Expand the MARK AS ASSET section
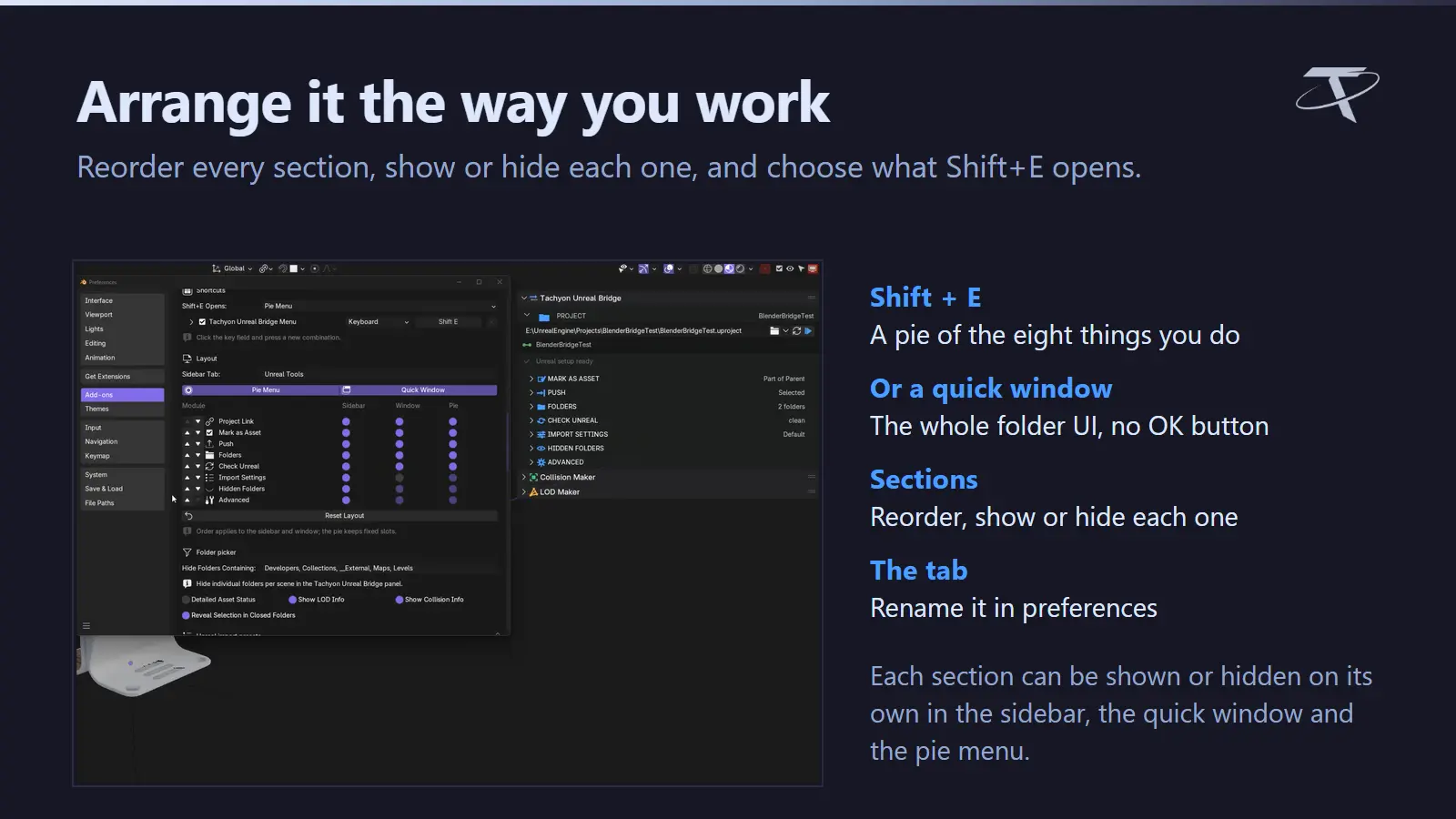The image size is (1456, 819). [531, 379]
